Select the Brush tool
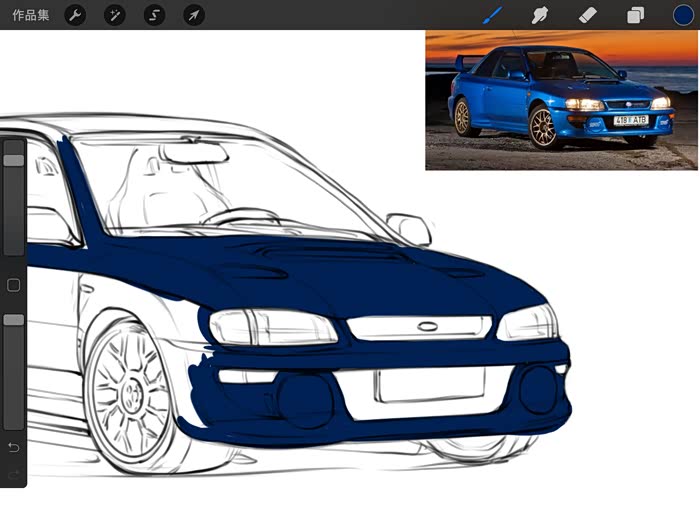The width and height of the screenshot is (700, 525). tap(493, 16)
